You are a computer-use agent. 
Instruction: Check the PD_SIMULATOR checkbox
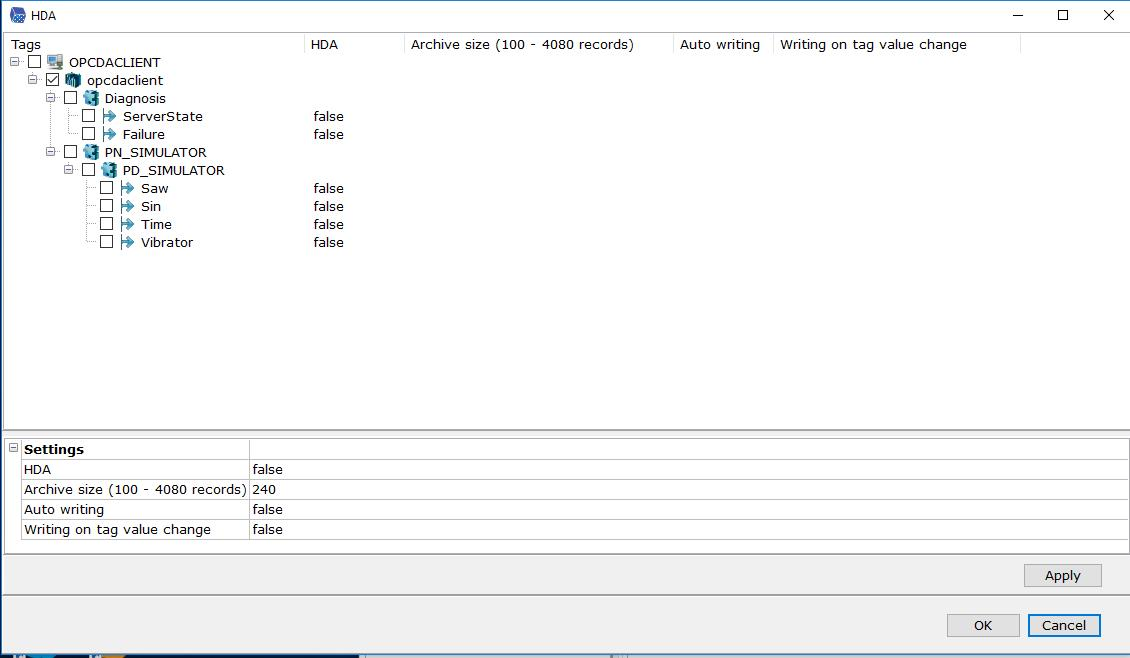[89, 170]
